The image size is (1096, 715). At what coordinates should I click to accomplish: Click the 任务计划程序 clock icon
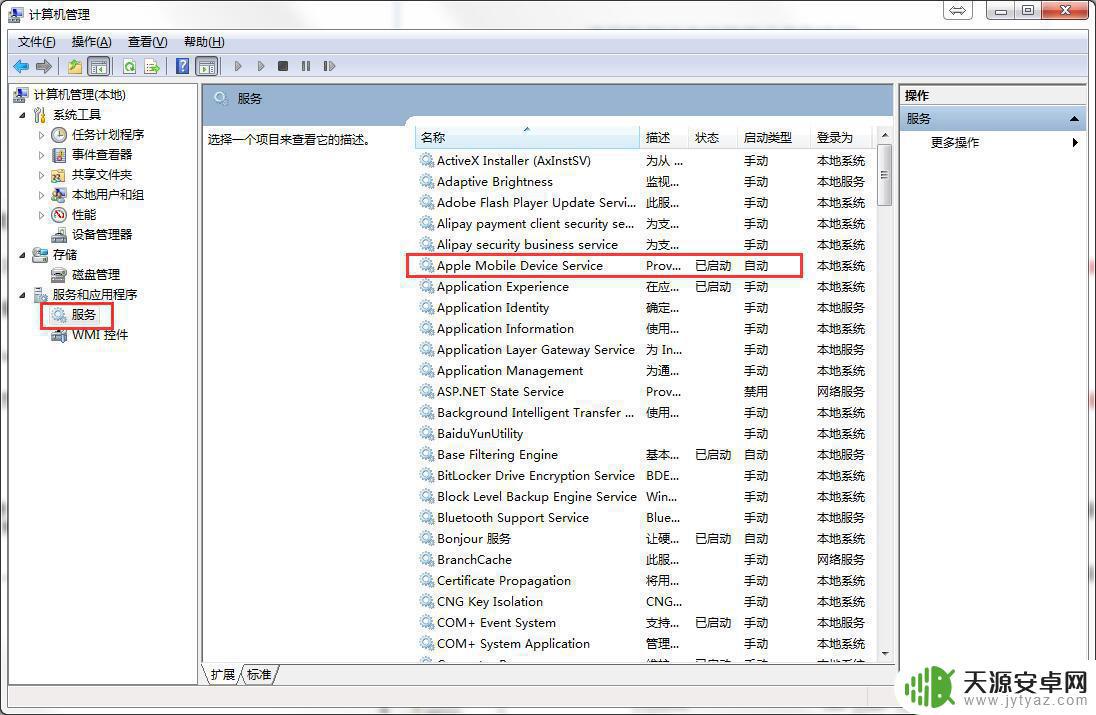[59, 135]
